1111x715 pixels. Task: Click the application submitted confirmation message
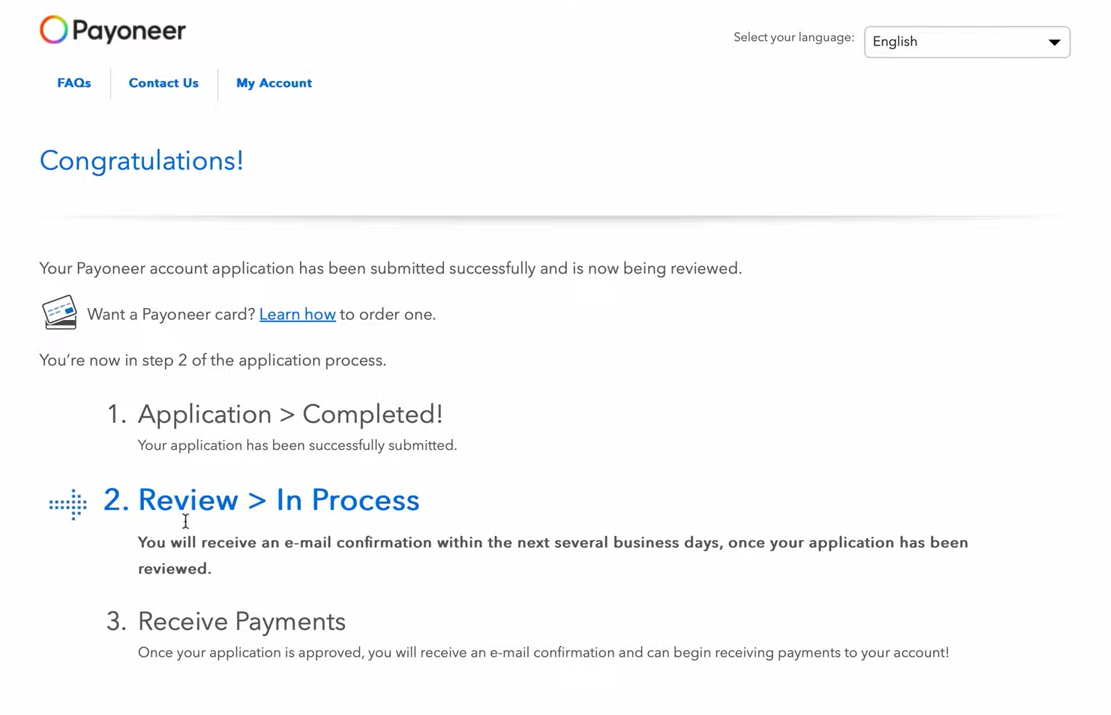click(390, 268)
